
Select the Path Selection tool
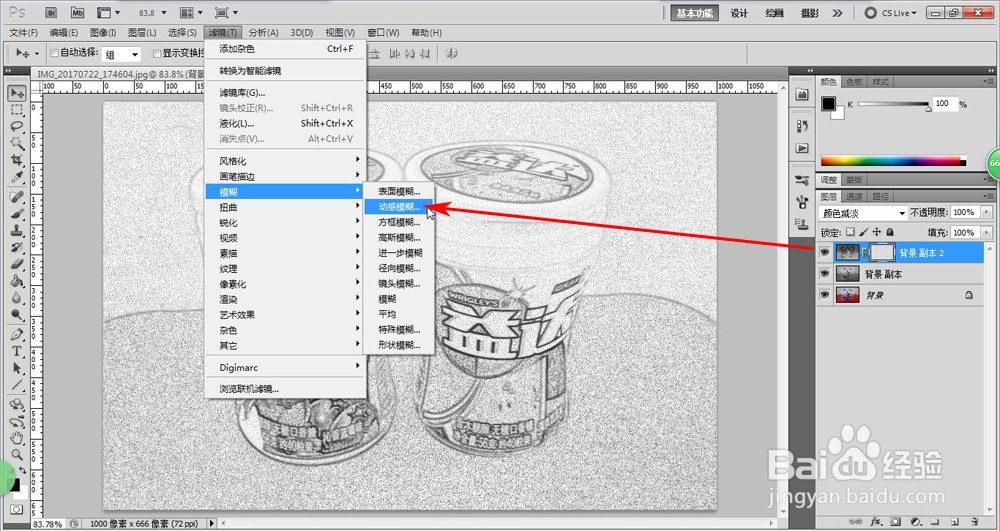17,368
